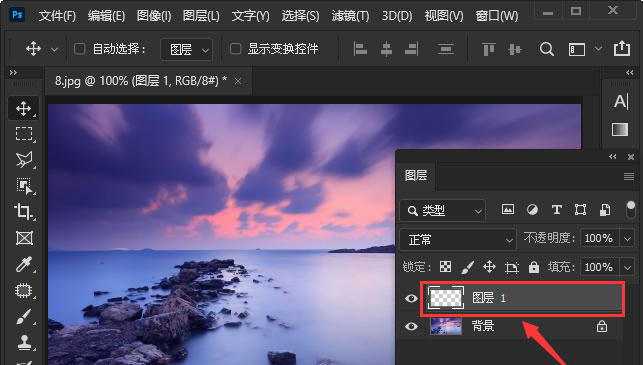
Task: Open the 正常 blend mode dropdown
Action: [x=457, y=240]
